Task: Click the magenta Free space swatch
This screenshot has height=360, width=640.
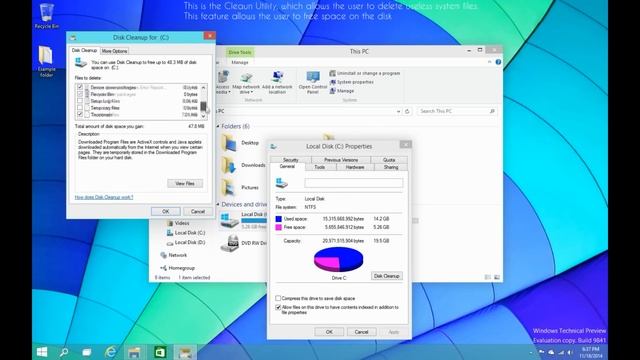Action: tap(278, 227)
